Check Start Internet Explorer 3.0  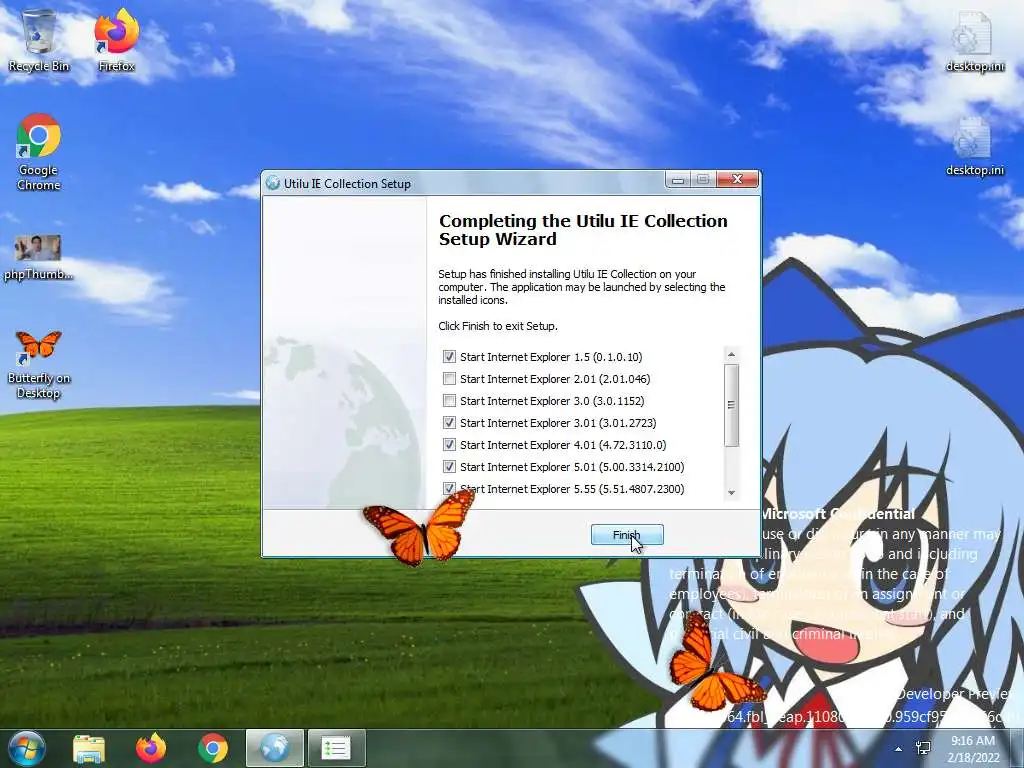pos(449,401)
